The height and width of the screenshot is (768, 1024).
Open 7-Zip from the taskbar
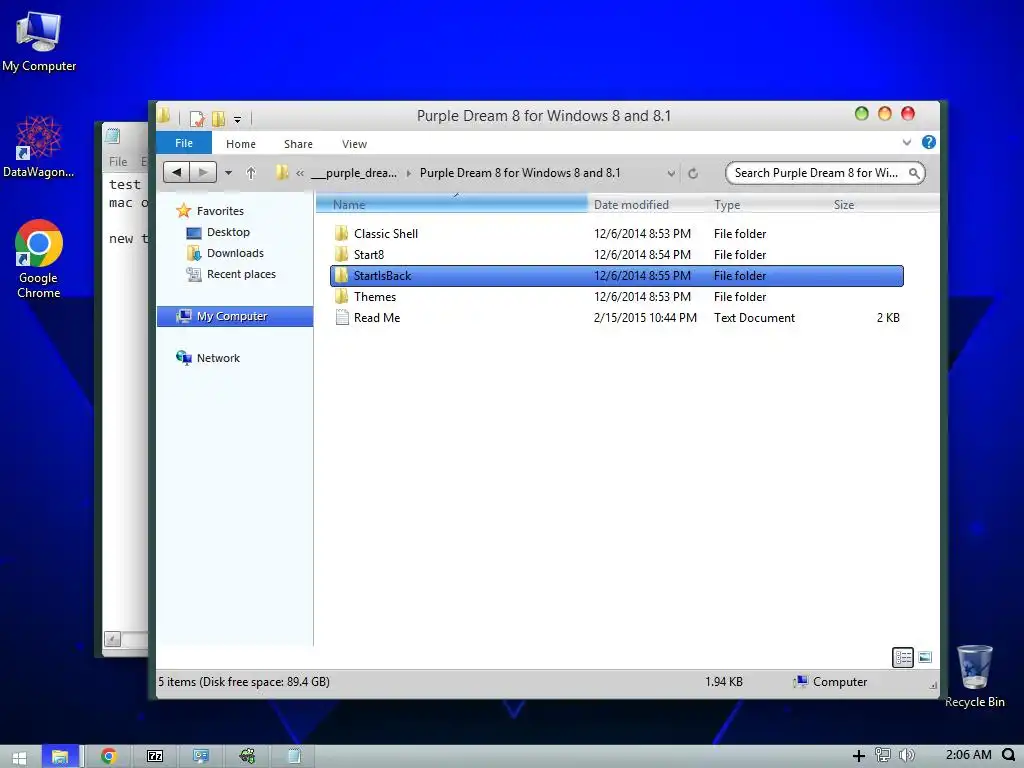click(155, 756)
